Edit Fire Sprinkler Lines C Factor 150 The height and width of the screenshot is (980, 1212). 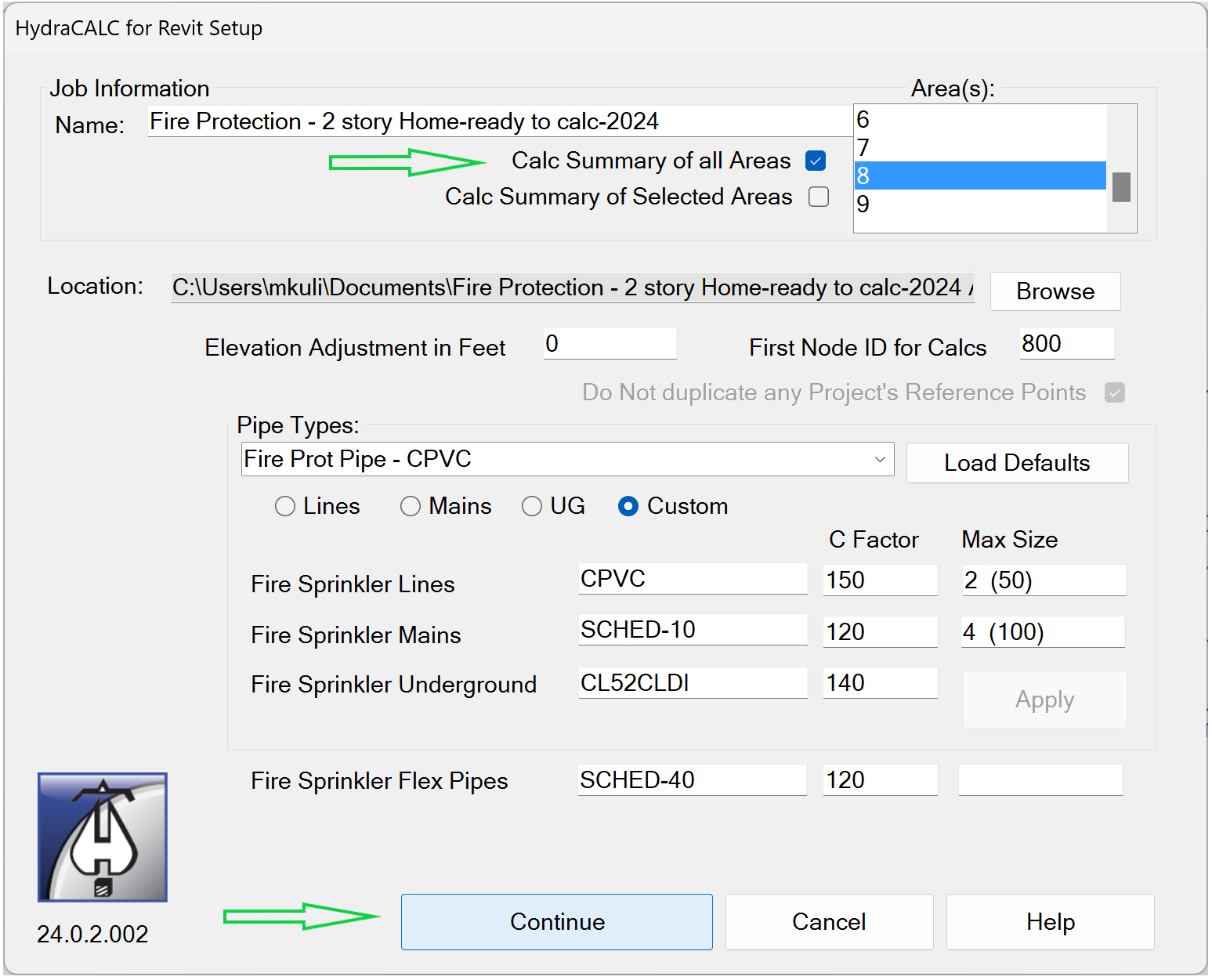tap(881, 580)
